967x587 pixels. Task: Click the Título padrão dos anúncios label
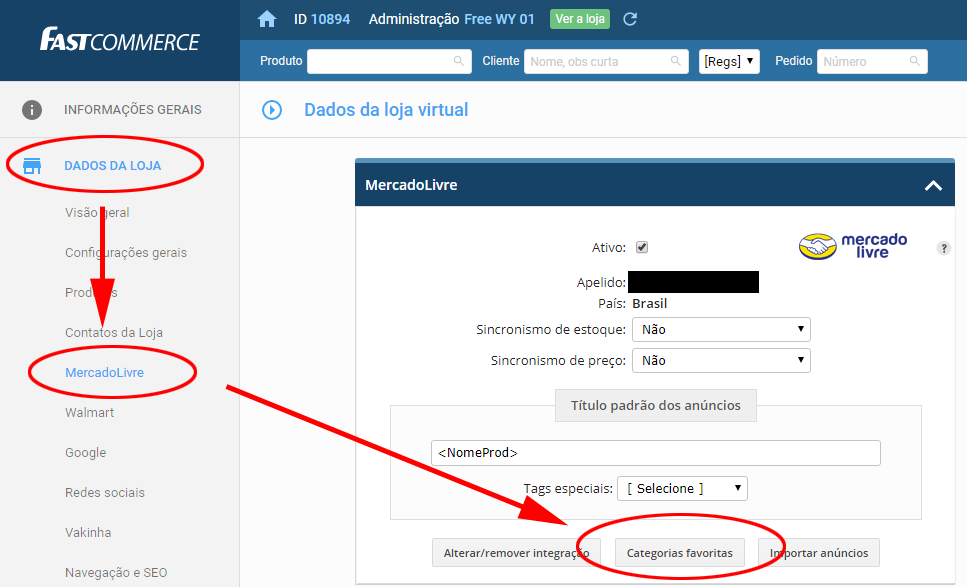pos(656,405)
